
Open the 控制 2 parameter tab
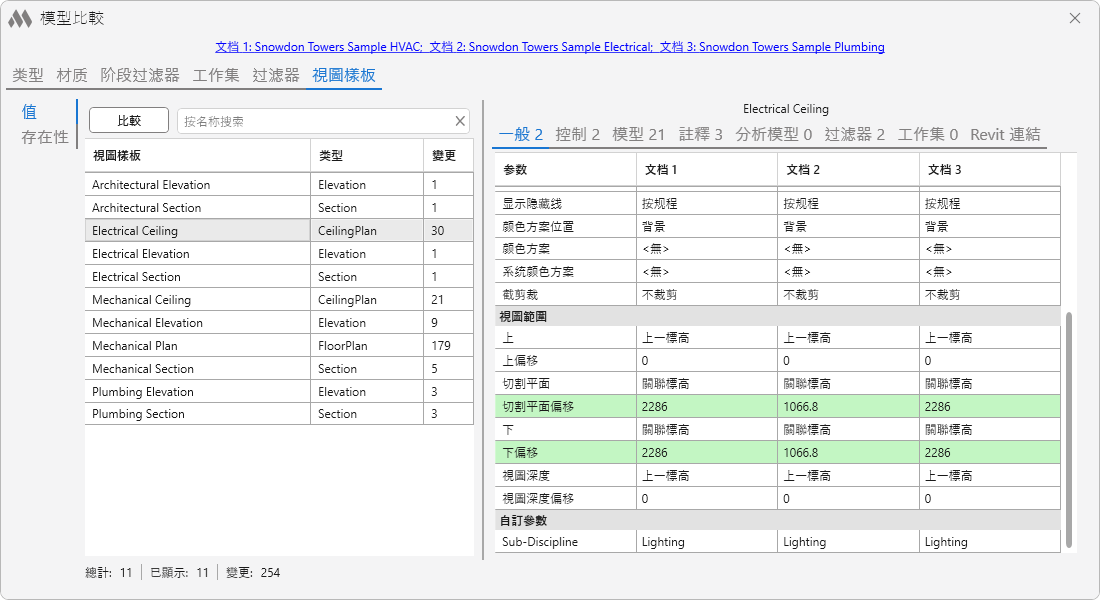pos(577,135)
